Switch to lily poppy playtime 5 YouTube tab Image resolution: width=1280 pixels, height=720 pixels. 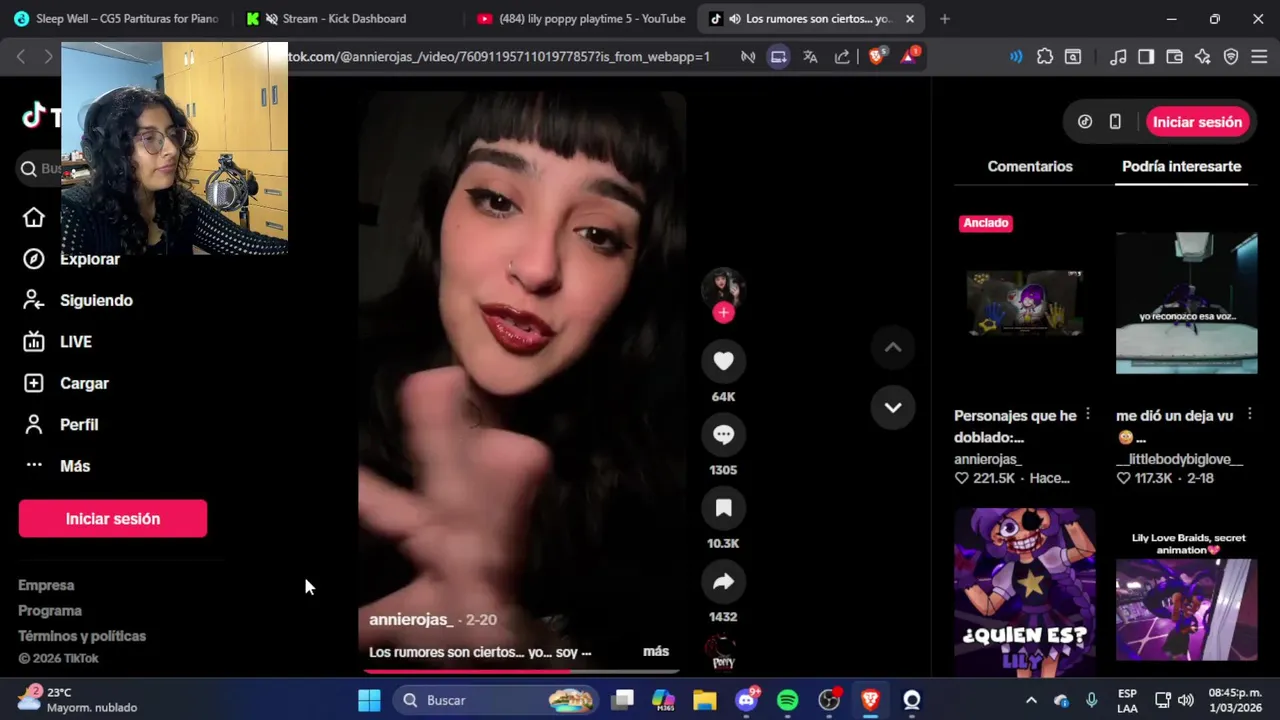point(580,19)
